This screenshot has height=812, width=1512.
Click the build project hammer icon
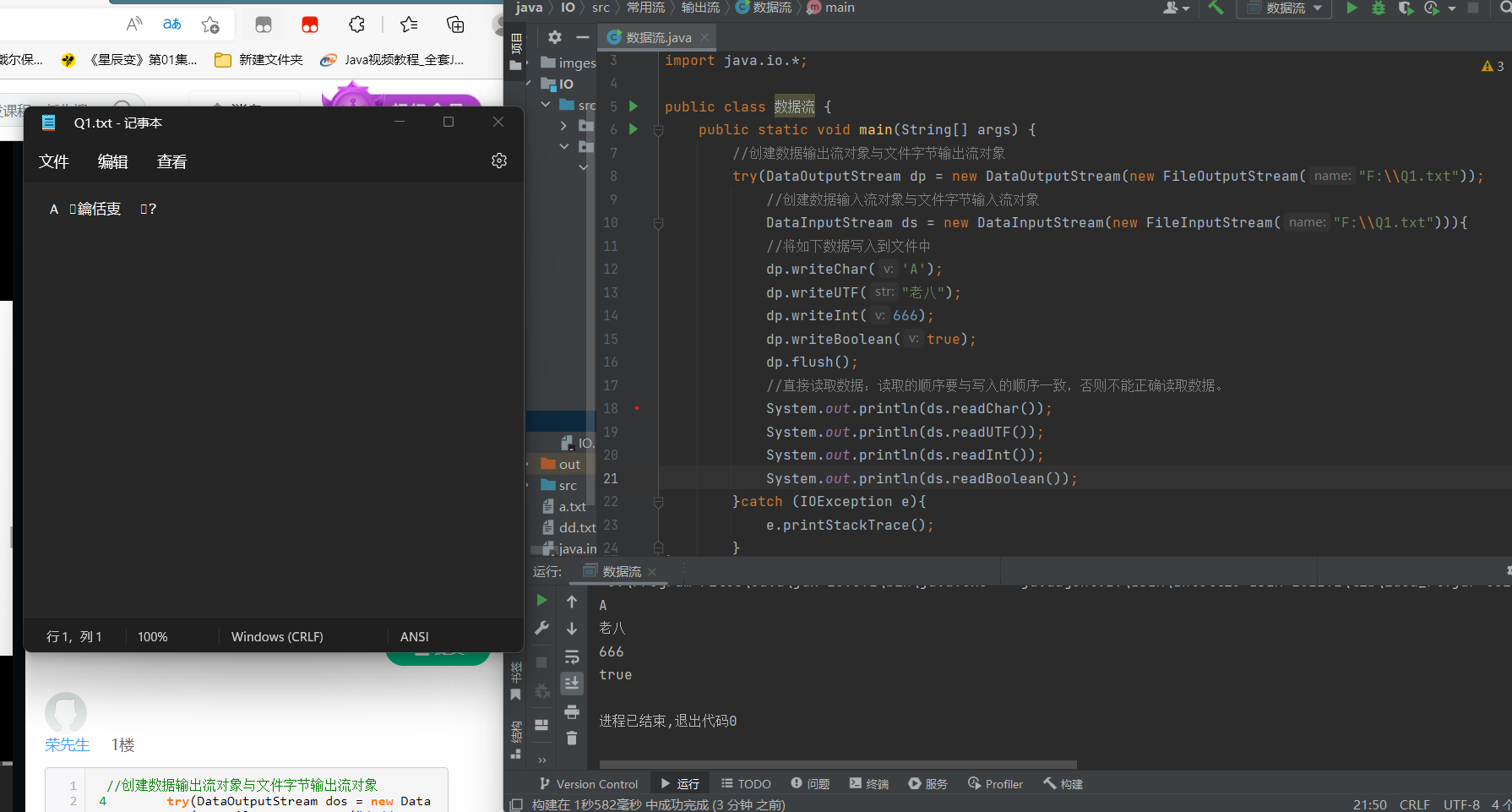(1216, 8)
